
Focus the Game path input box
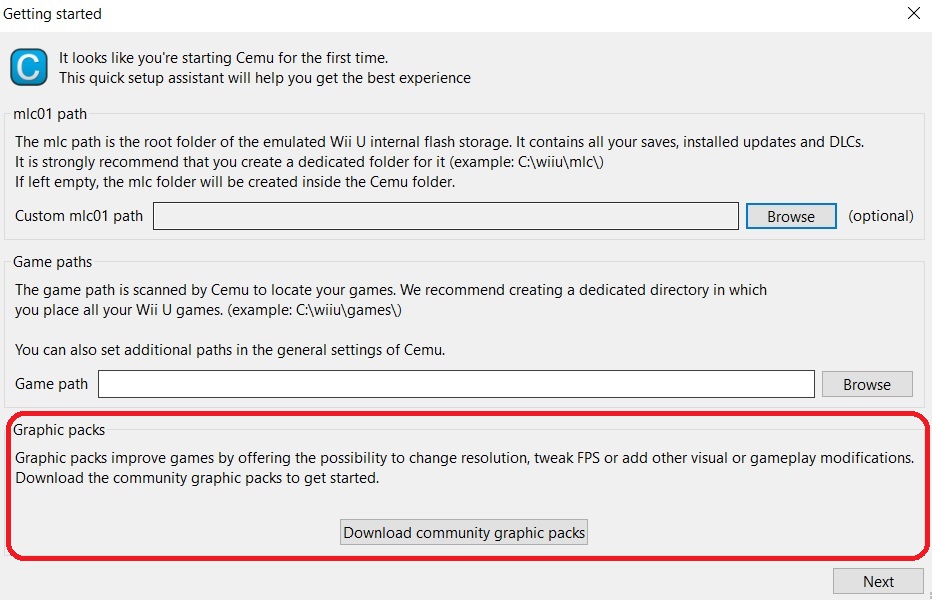click(x=456, y=384)
